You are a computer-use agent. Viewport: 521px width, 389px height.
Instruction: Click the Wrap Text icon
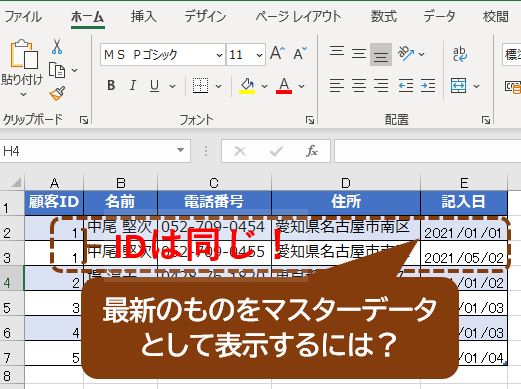pyautogui.click(x=460, y=54)
